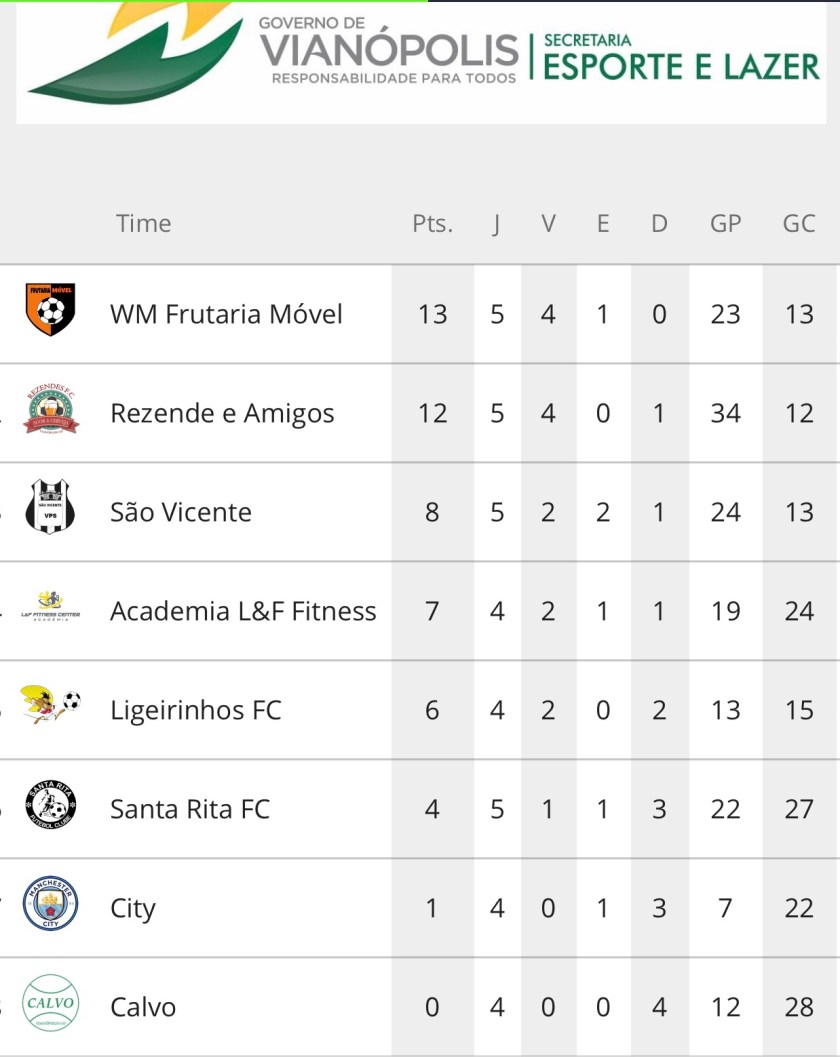This screenshot has height=1057, width=840.
Task: Click the Rezende e Amigos team crest
Action: click(51, 410)
